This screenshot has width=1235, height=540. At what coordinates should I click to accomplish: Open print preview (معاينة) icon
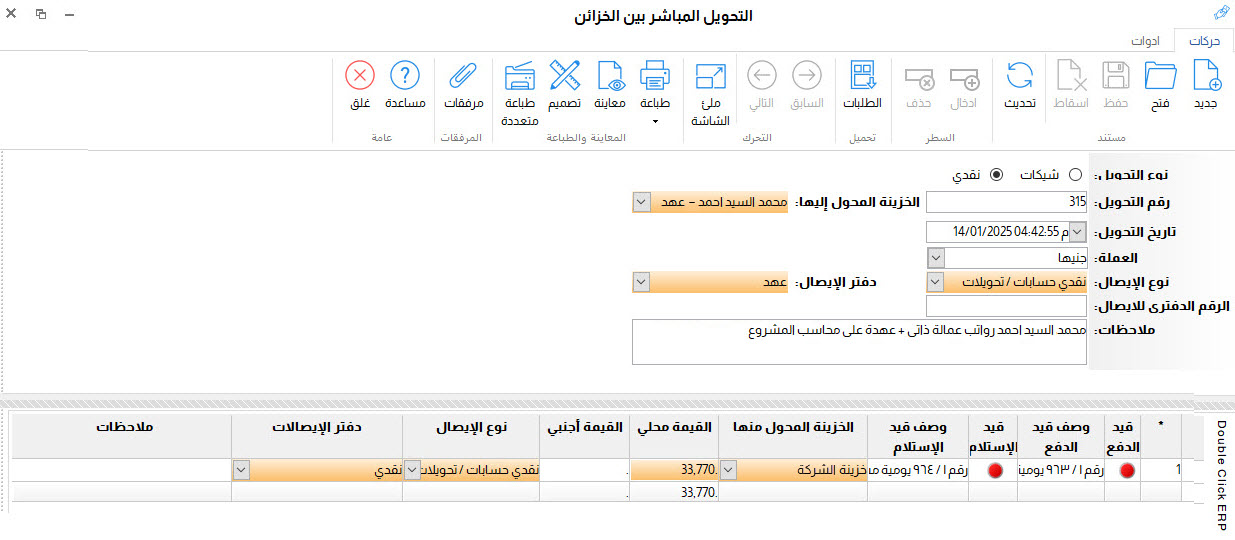pyautogui.click(x=609, y=84)
